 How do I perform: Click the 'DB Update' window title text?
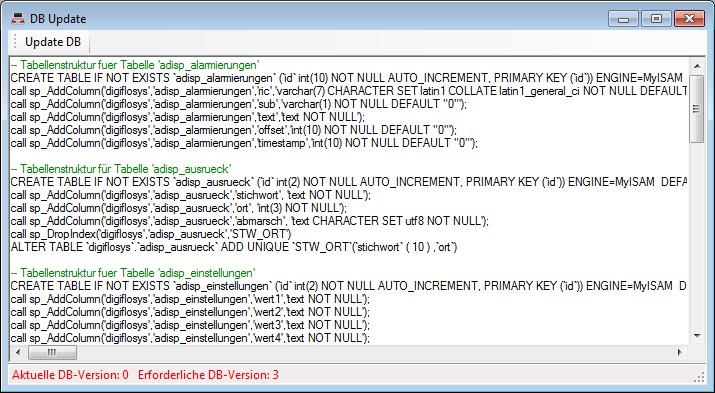[x=58, y=19]
